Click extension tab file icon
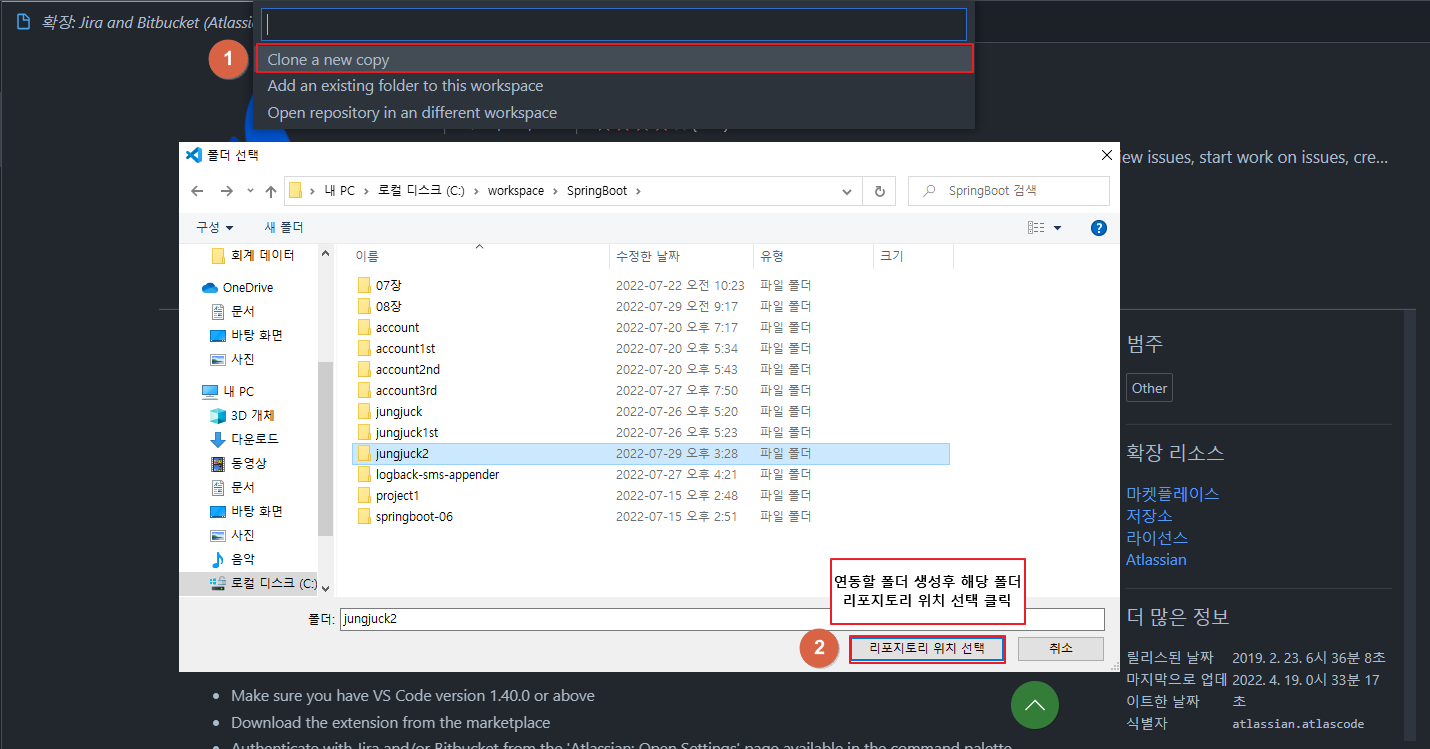This screenshot has height=749, width=1430. (x=24, y=21)
